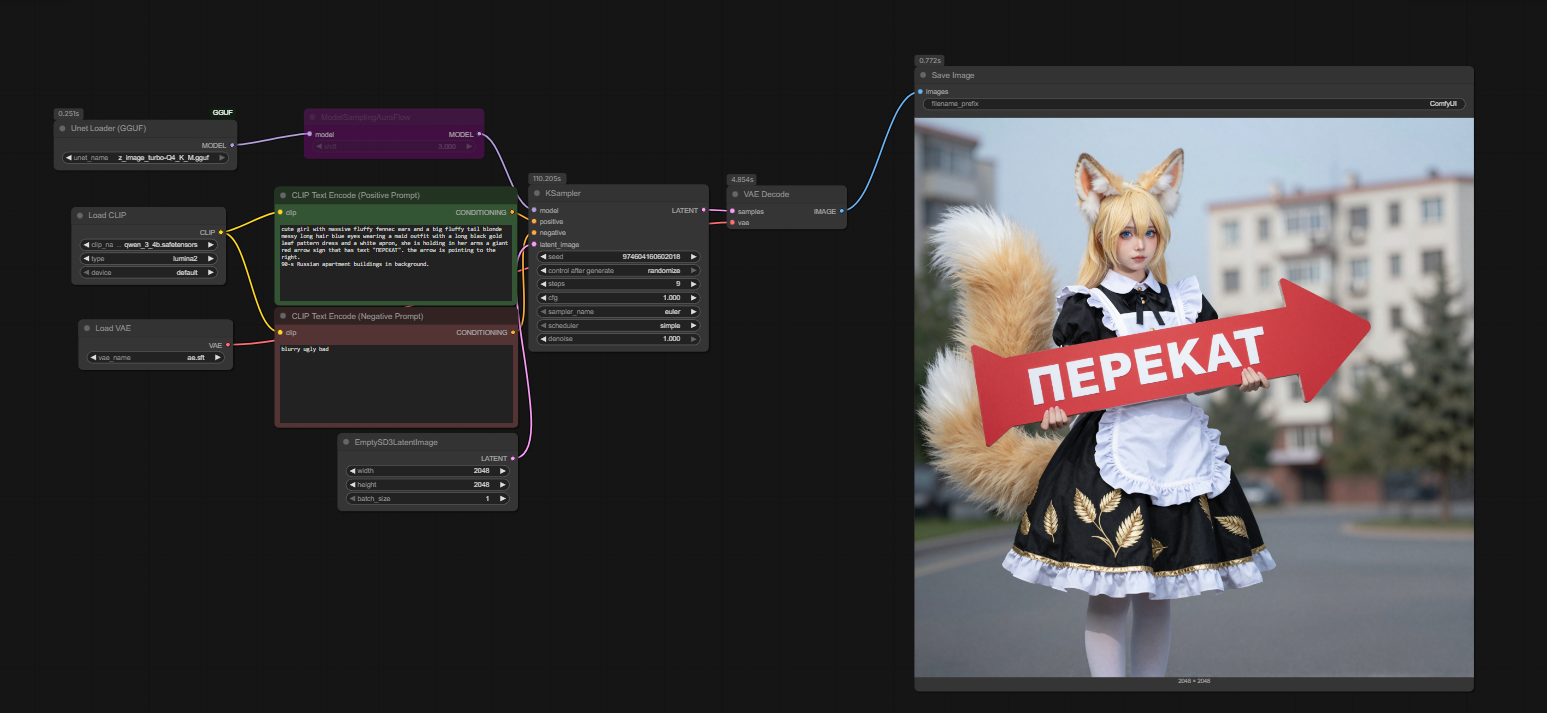The width and height of the screenshot is (1547, 713).
Task: Click the 0.772s badge above Save Image
Action: click(x=930, y=61)
